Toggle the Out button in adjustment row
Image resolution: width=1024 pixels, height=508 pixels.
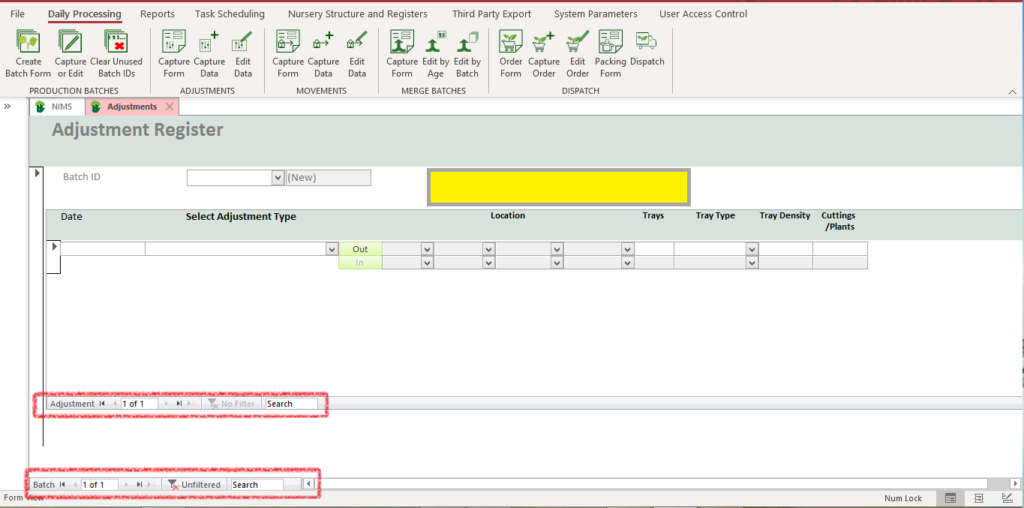(x=360, y=249)
